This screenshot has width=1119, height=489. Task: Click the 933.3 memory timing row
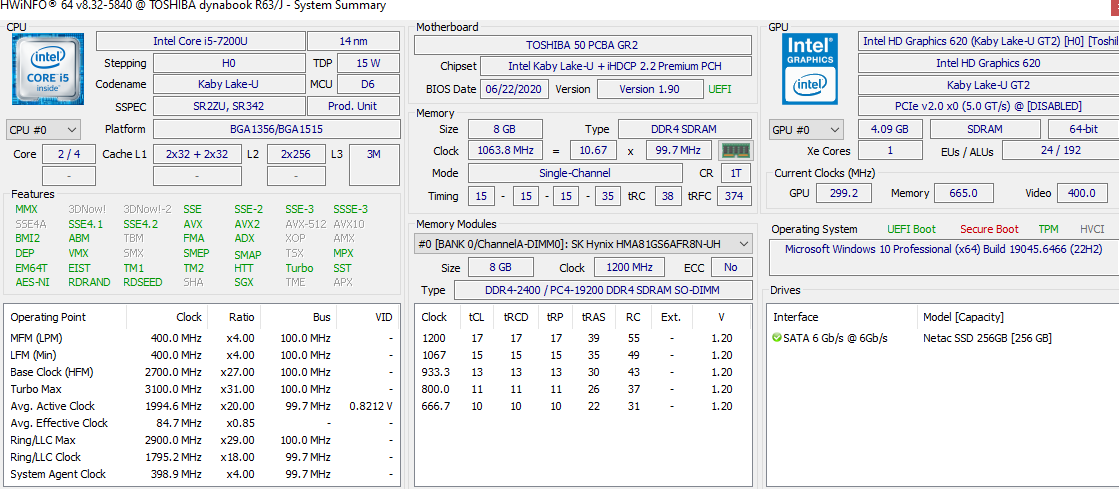[x=583, y=372]
